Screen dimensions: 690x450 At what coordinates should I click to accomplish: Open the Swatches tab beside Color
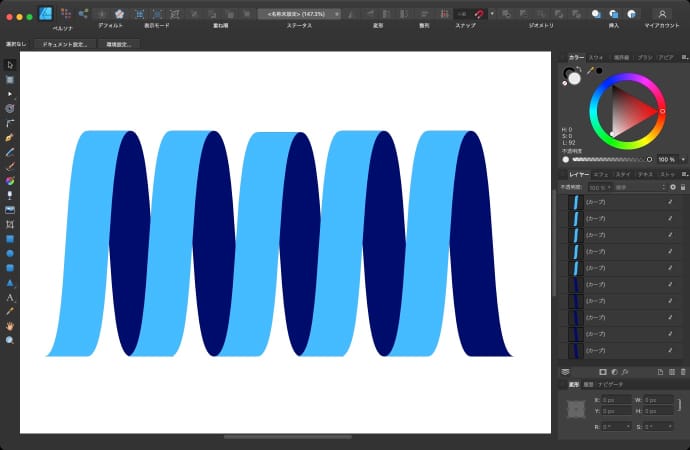point(596,58)
